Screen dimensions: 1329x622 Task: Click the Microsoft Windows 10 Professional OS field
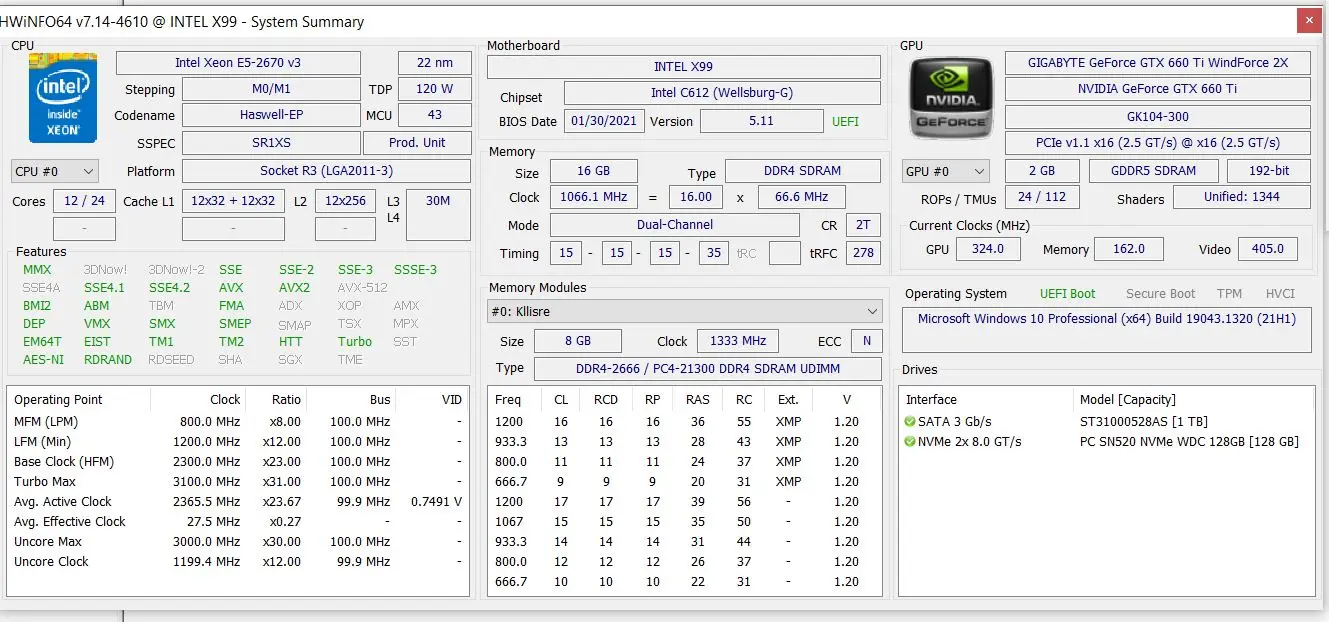(x=1107, y=330)
